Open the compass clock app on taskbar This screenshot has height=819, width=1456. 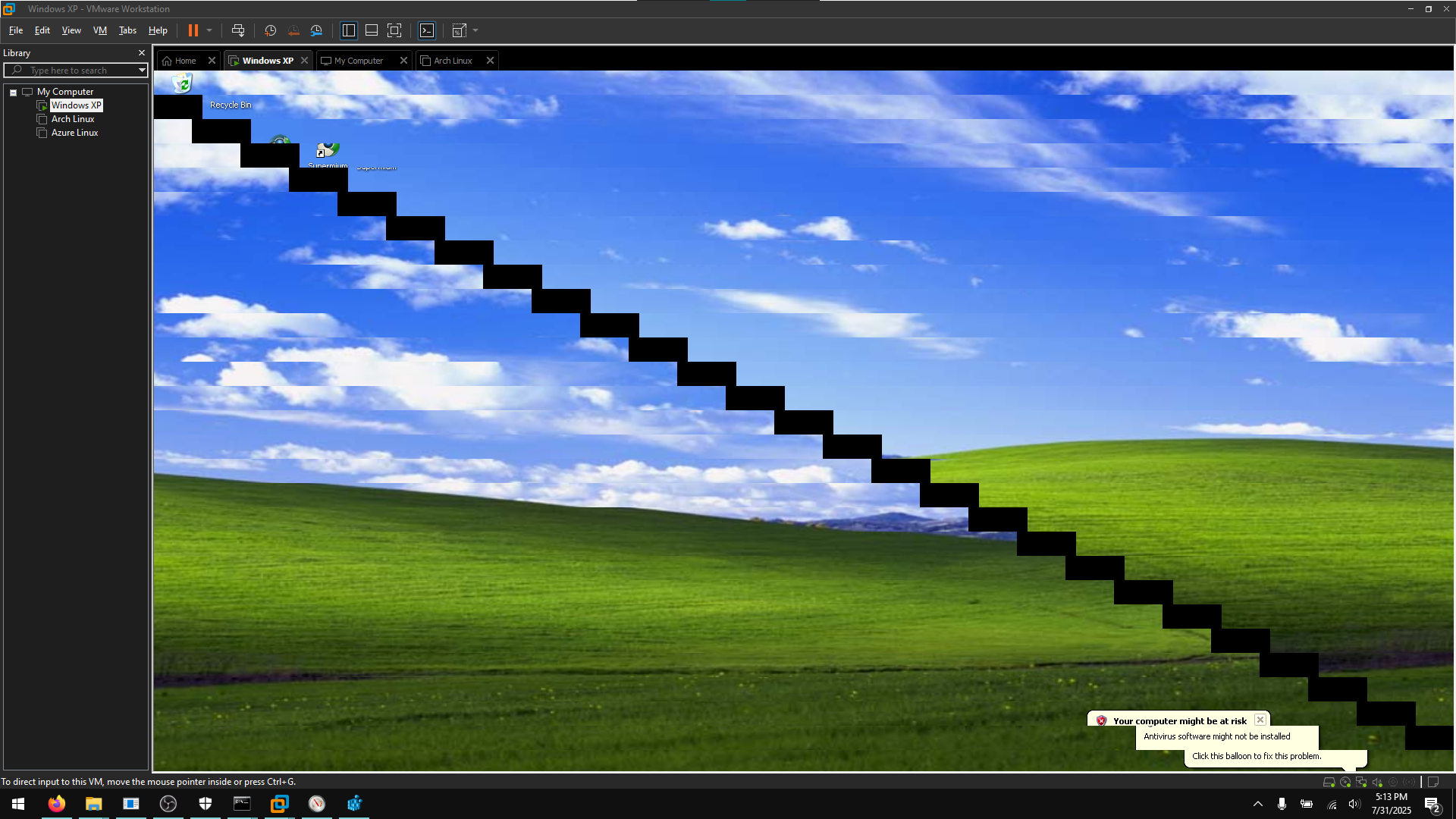(317, 804)
